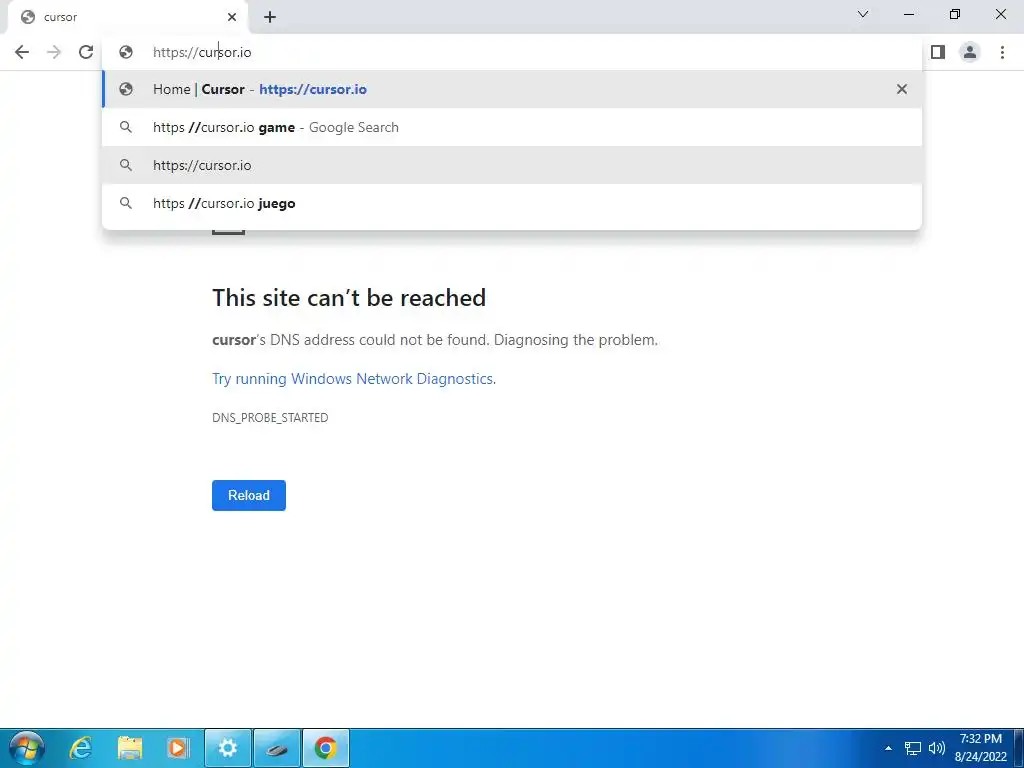Open the Chrome three-dot menu
The width and height of the screenshot is (1024, 768).
point(1002,52)
